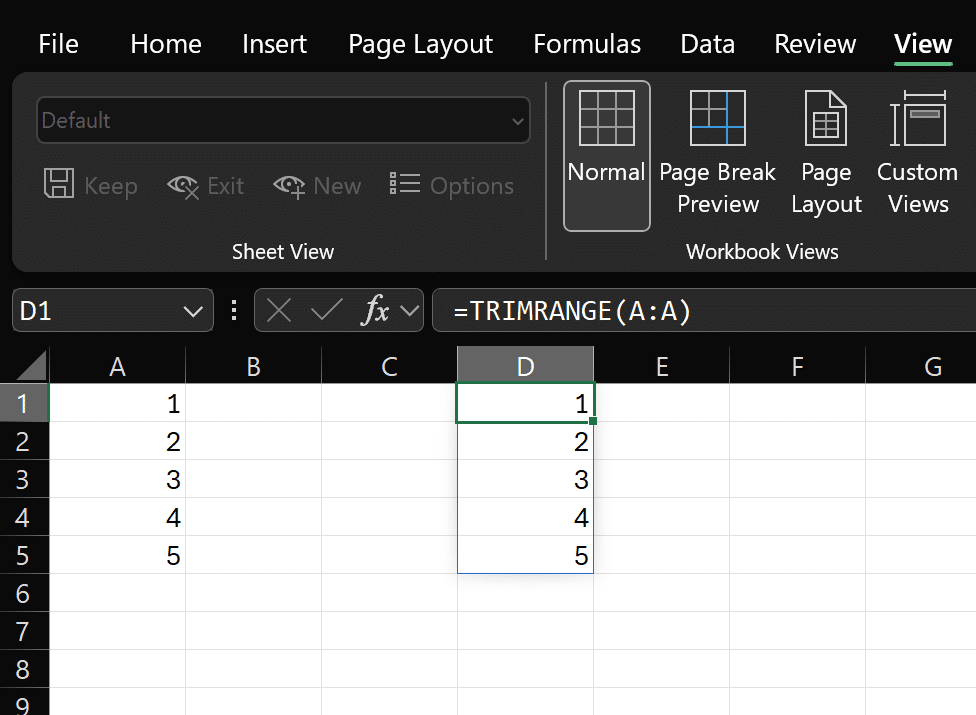This screenshot has width=976, height=715.
Task: Open the Formulas ribbon tab
Action: [x=587, y=44]
